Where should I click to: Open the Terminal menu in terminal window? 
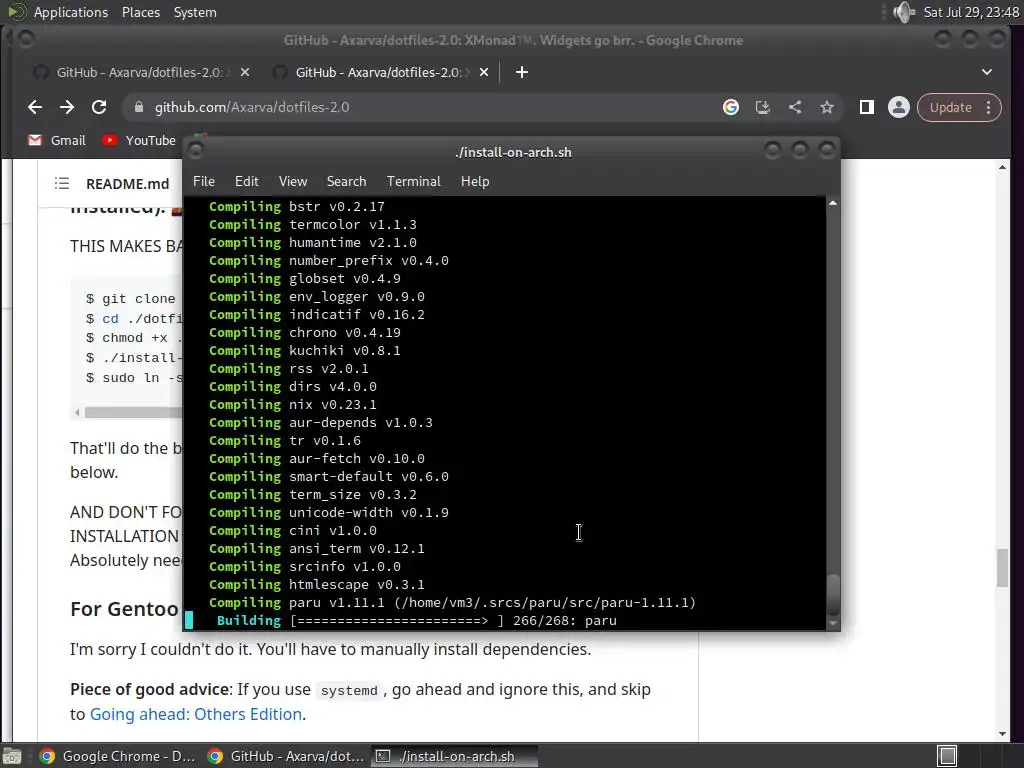pyautogui.click(x=413, y=182)
